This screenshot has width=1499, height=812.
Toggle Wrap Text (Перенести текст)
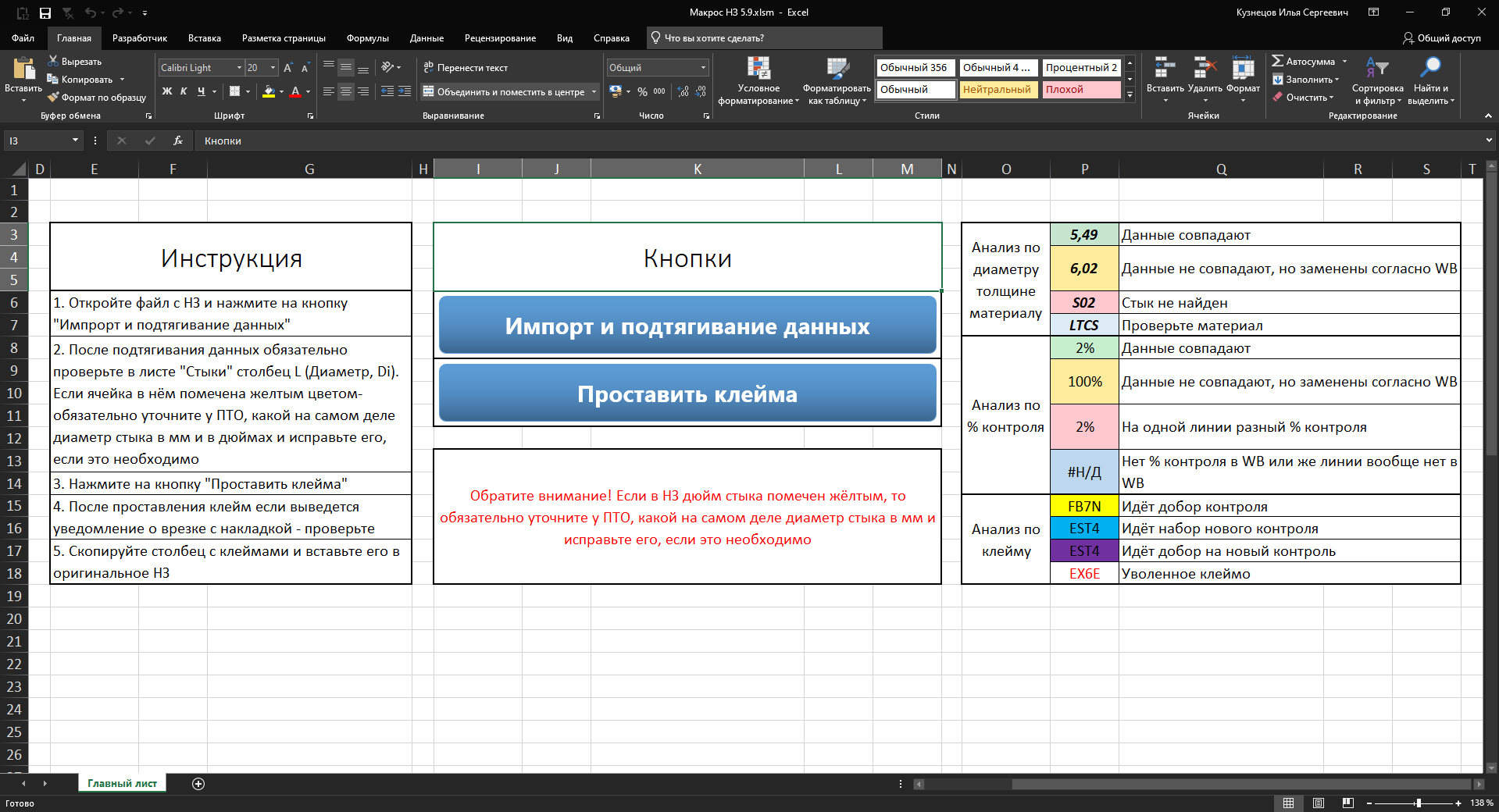click(466, 68)
